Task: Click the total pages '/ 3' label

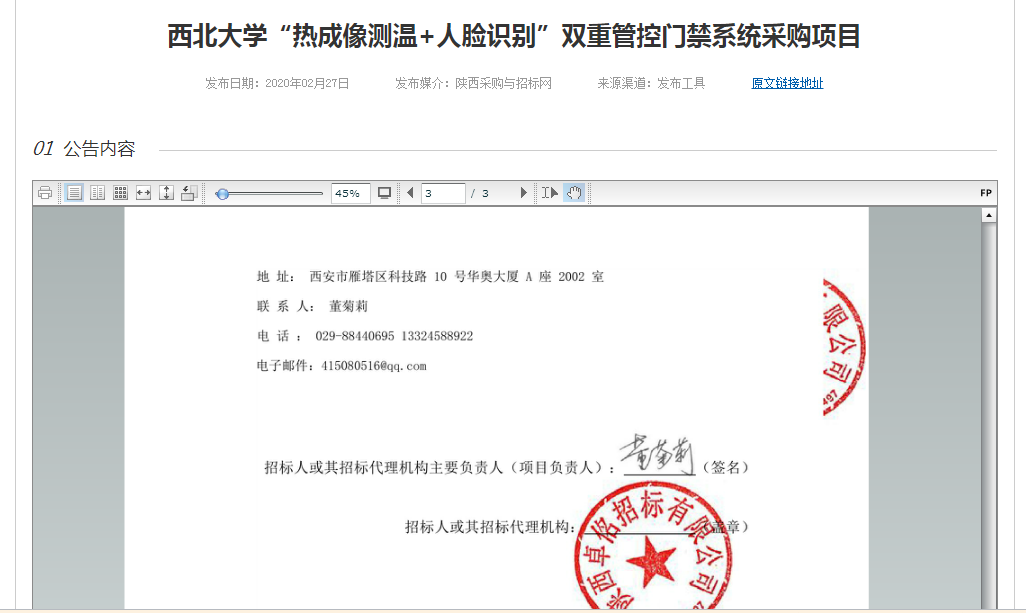Action: point(480,194)
